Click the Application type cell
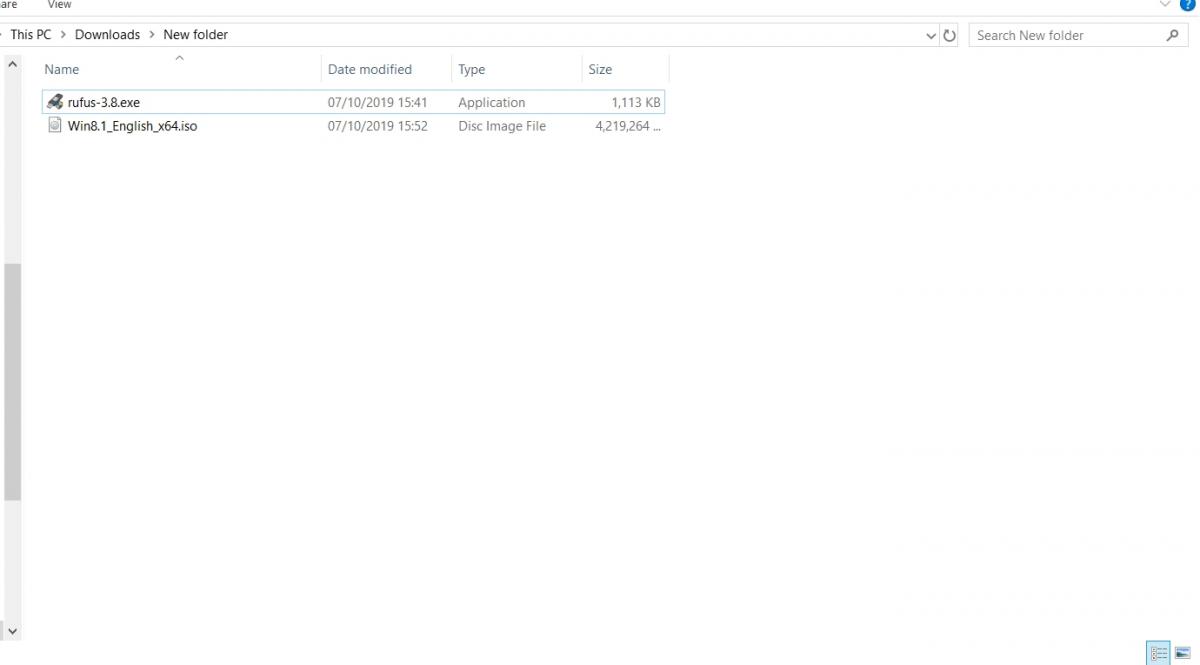 [492, 102]
